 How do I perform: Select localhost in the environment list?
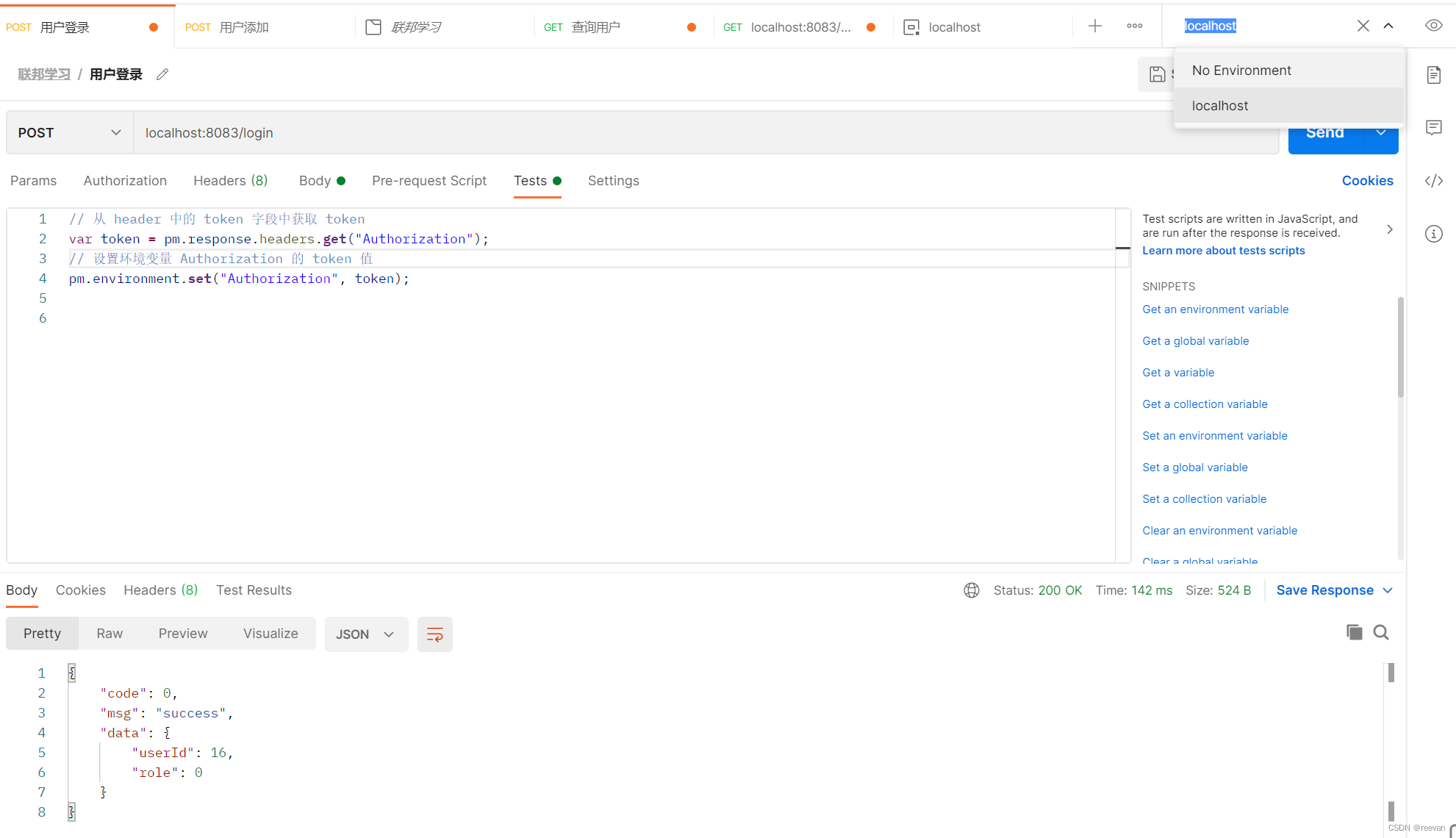click(x=1220, y=106)
